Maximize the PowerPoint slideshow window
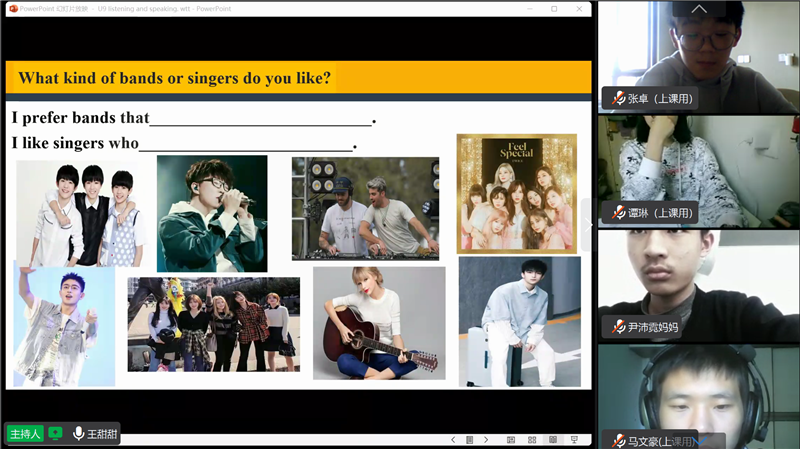 554,9
